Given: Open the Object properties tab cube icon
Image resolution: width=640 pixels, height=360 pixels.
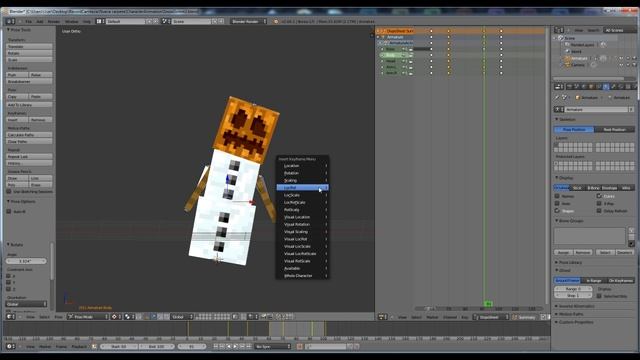Looking at the screenshot, I should [591, 87].
